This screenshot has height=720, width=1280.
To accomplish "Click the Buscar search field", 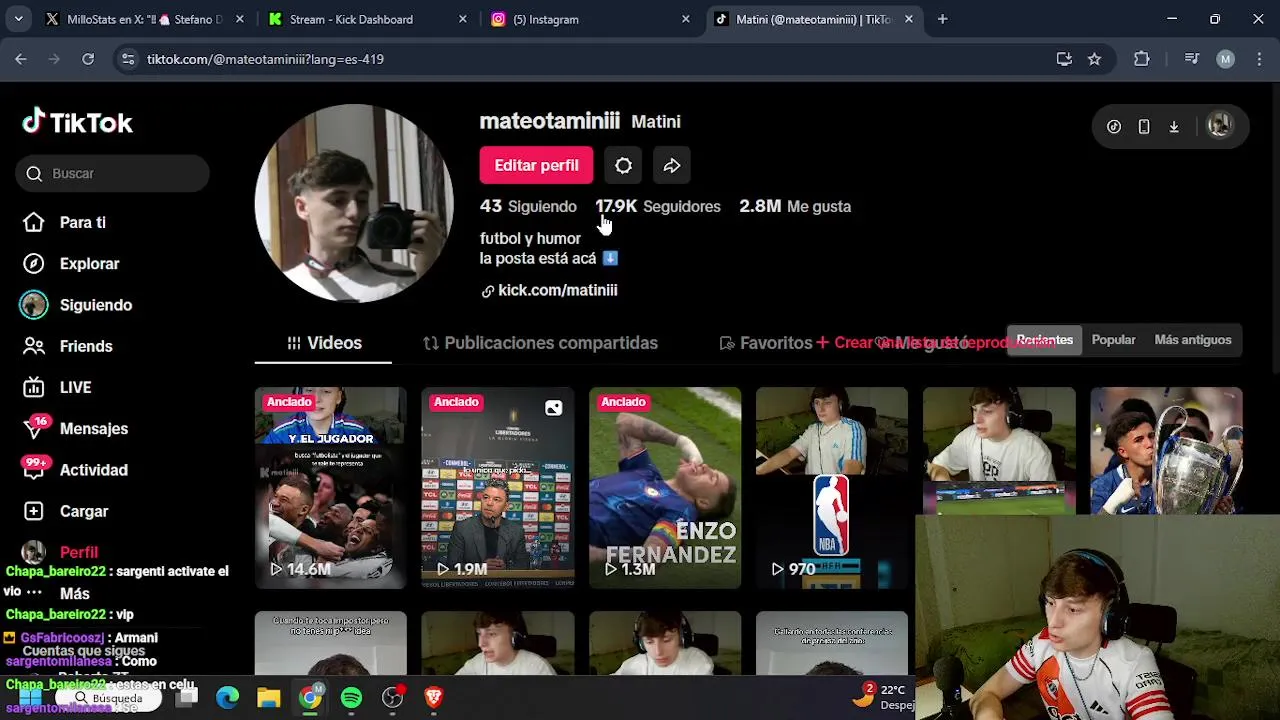I will point(112,173).
